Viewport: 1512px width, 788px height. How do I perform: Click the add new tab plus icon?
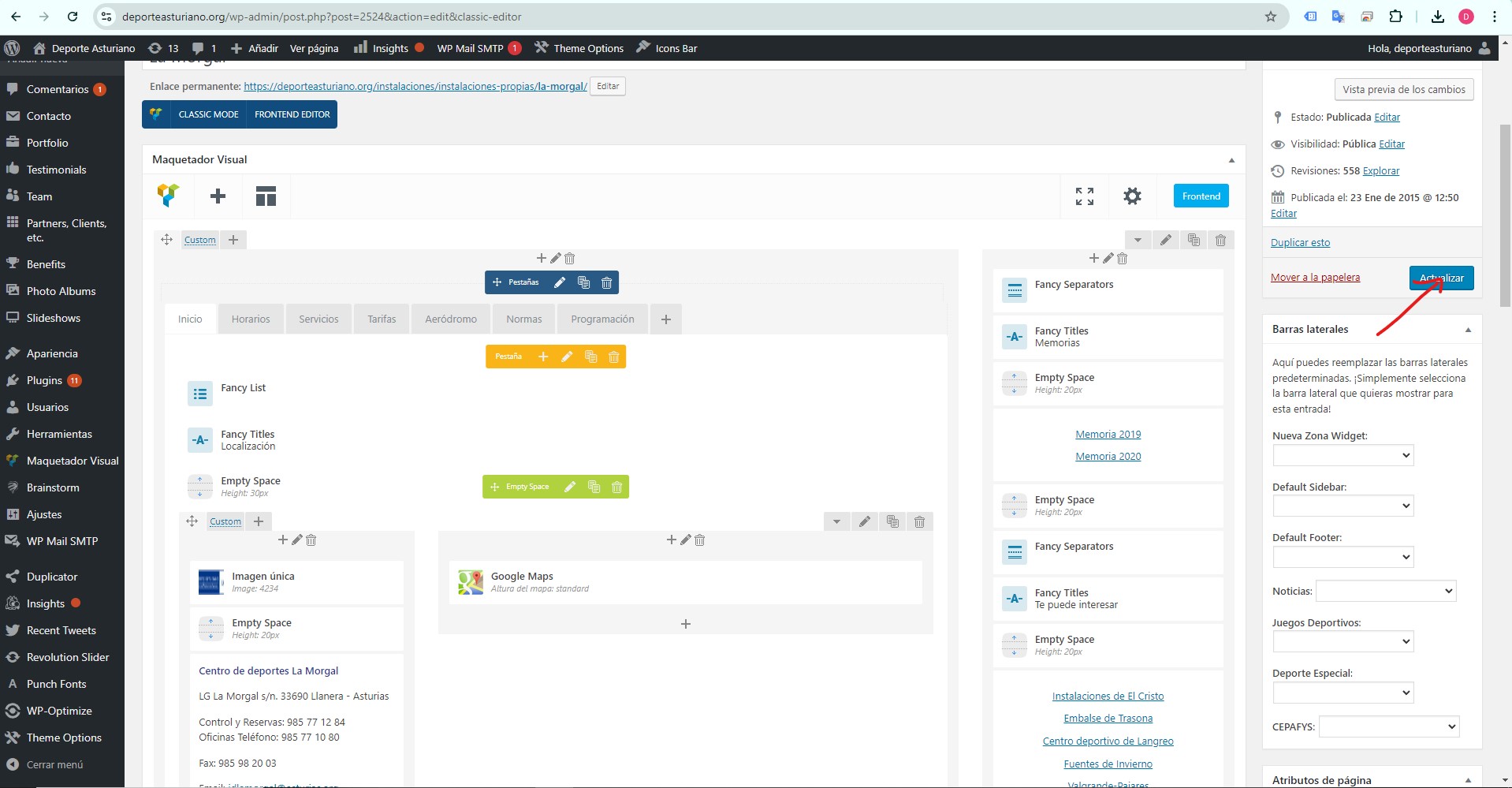pyautogui.click(x=666, y=319)
